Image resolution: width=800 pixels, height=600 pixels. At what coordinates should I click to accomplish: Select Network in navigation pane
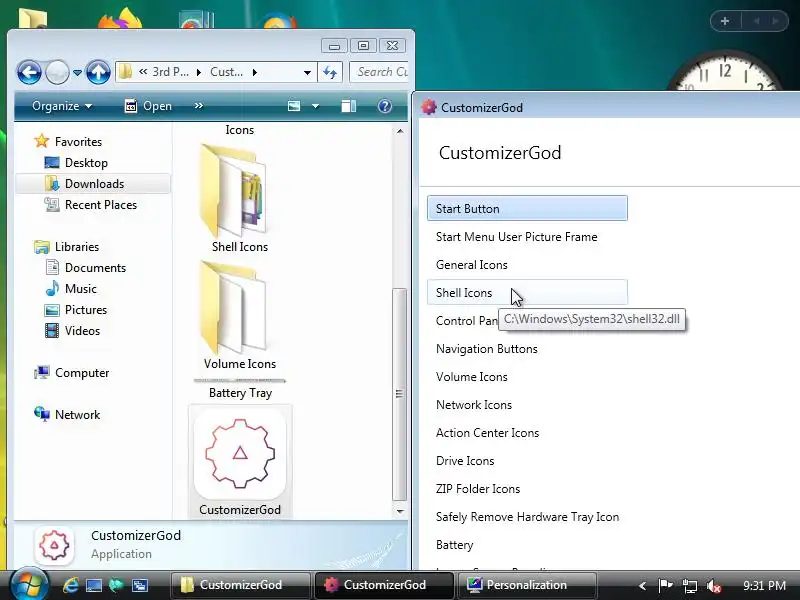tap(67, 415)
